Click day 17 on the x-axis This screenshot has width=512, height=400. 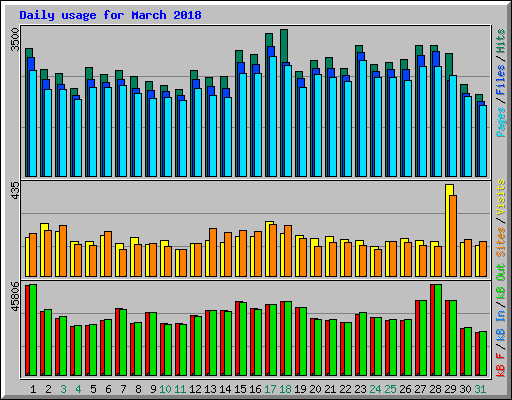[270, 389]
